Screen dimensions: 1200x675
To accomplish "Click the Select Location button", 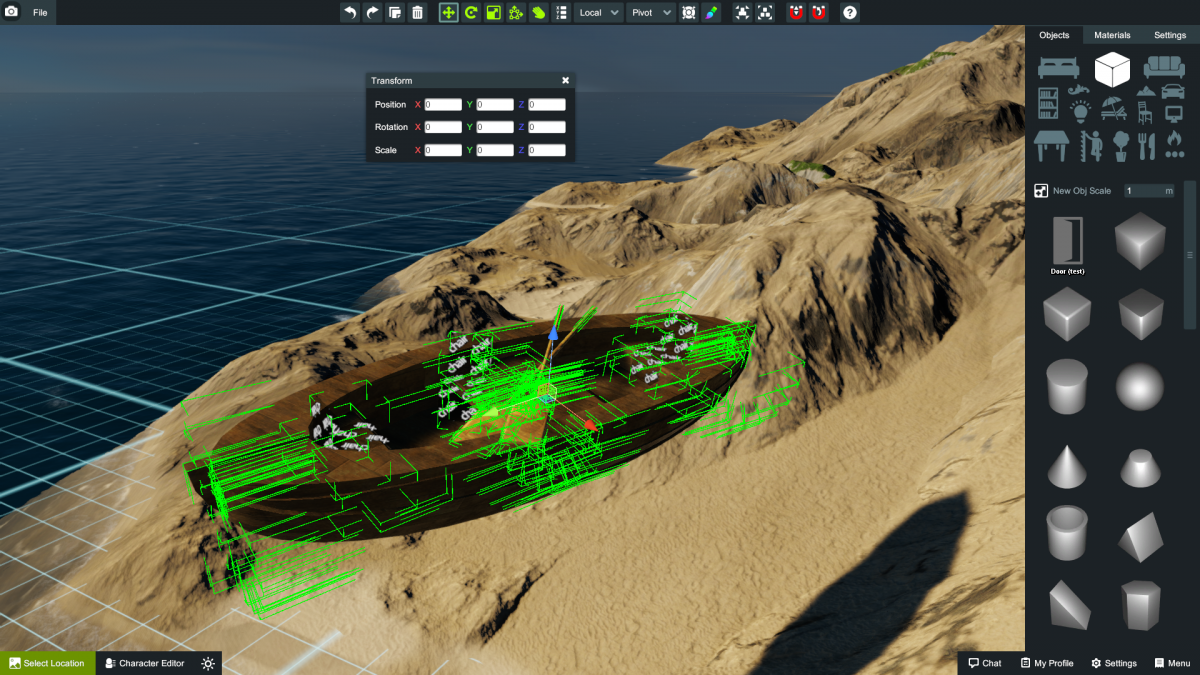I will [x=48, y=662].
